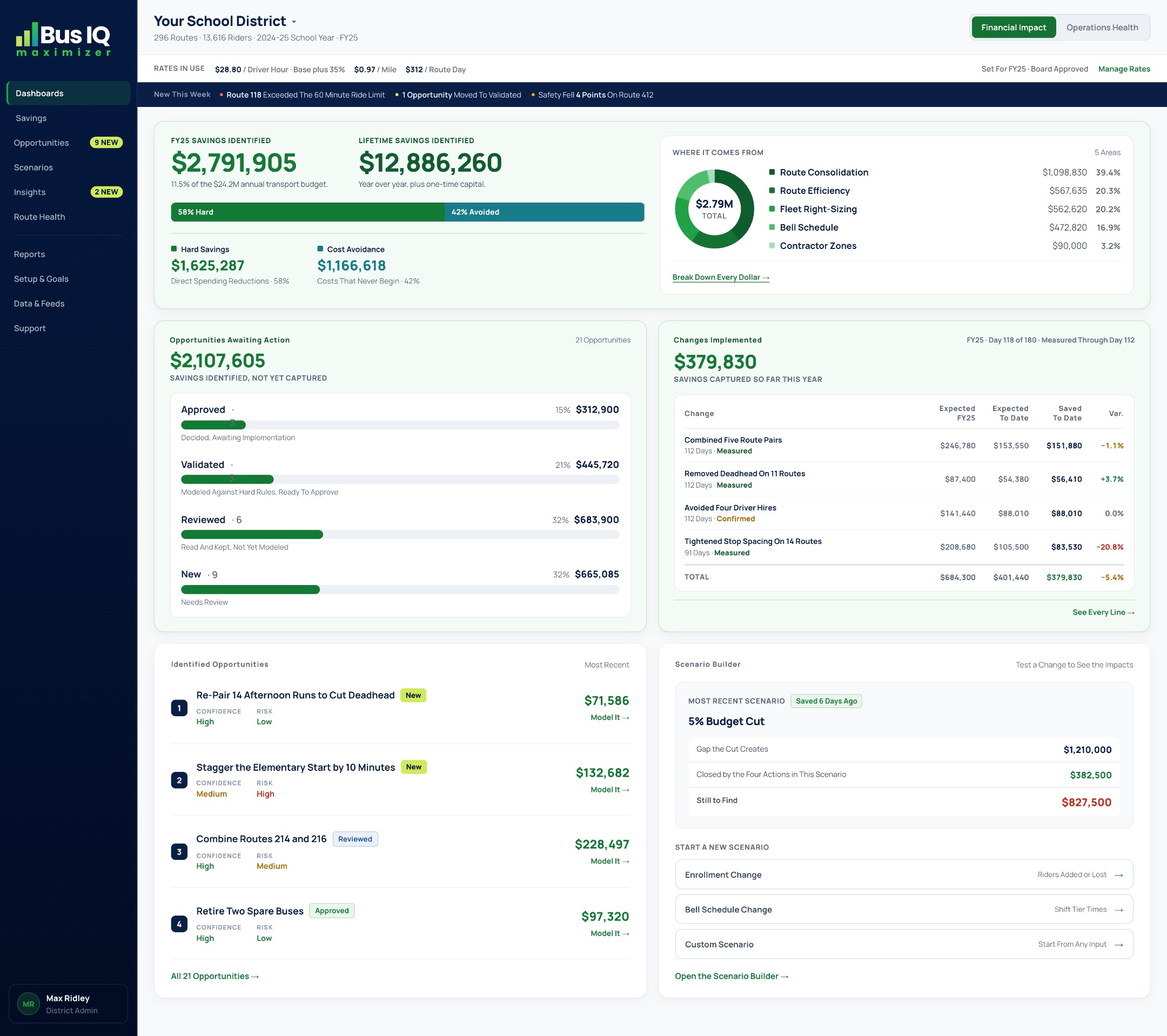The height and width of the screenshot is (1036, 1167).
Task: Click the Reviewed progress bar
Action: pyautogui.click(x=400, y=534)
